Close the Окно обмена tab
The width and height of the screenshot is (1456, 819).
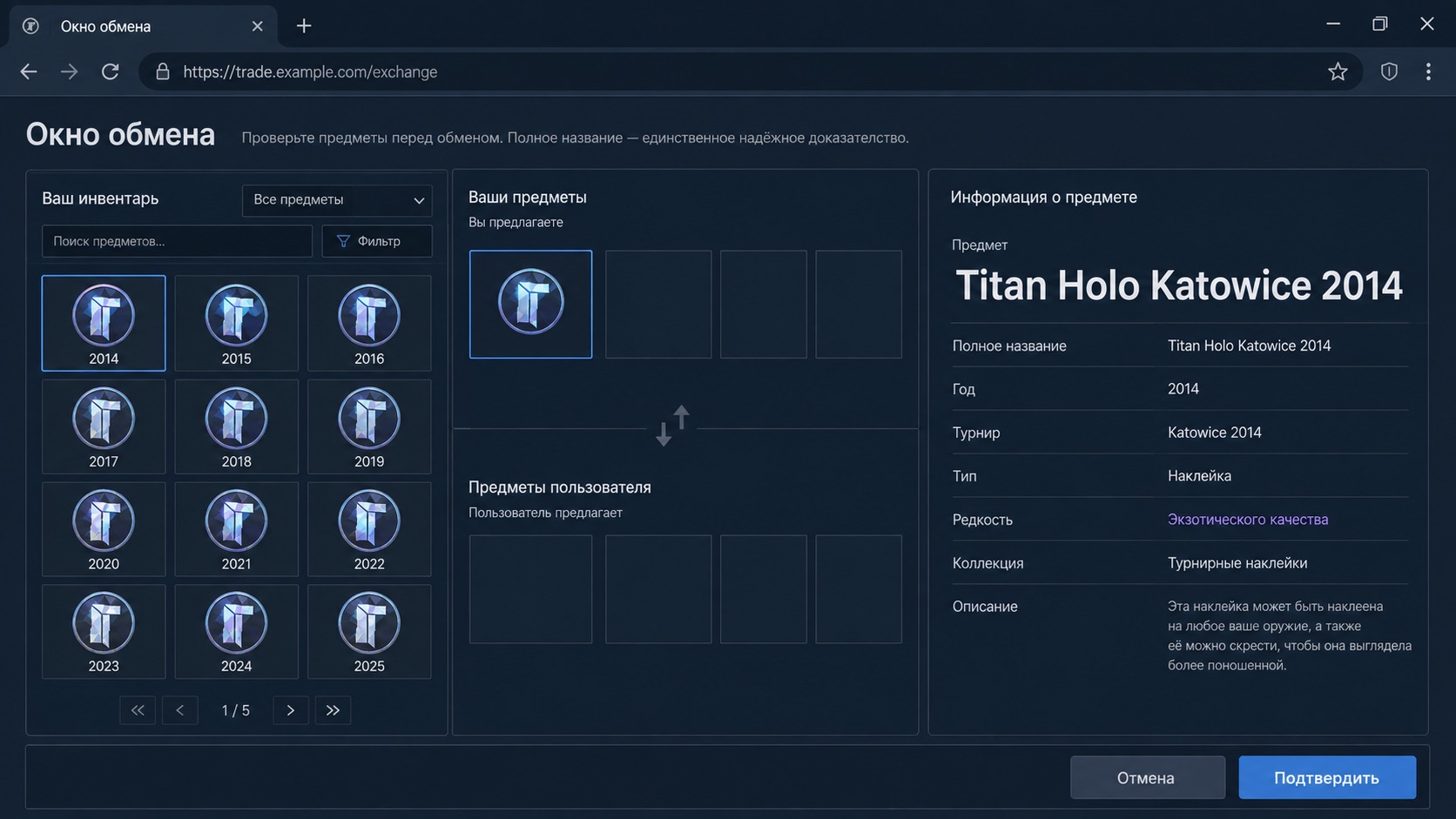[257, 26]
